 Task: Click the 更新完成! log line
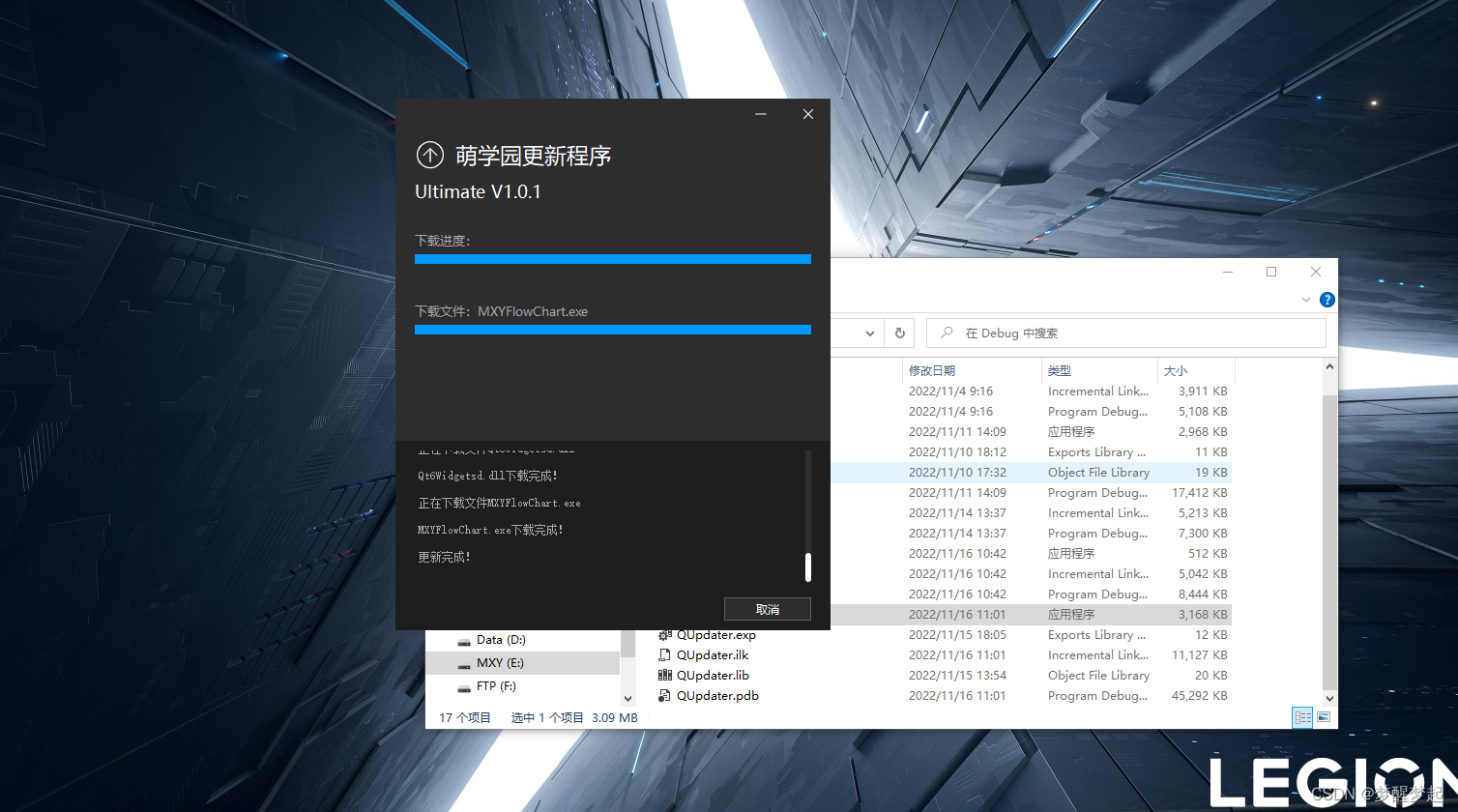coord(444,558)
